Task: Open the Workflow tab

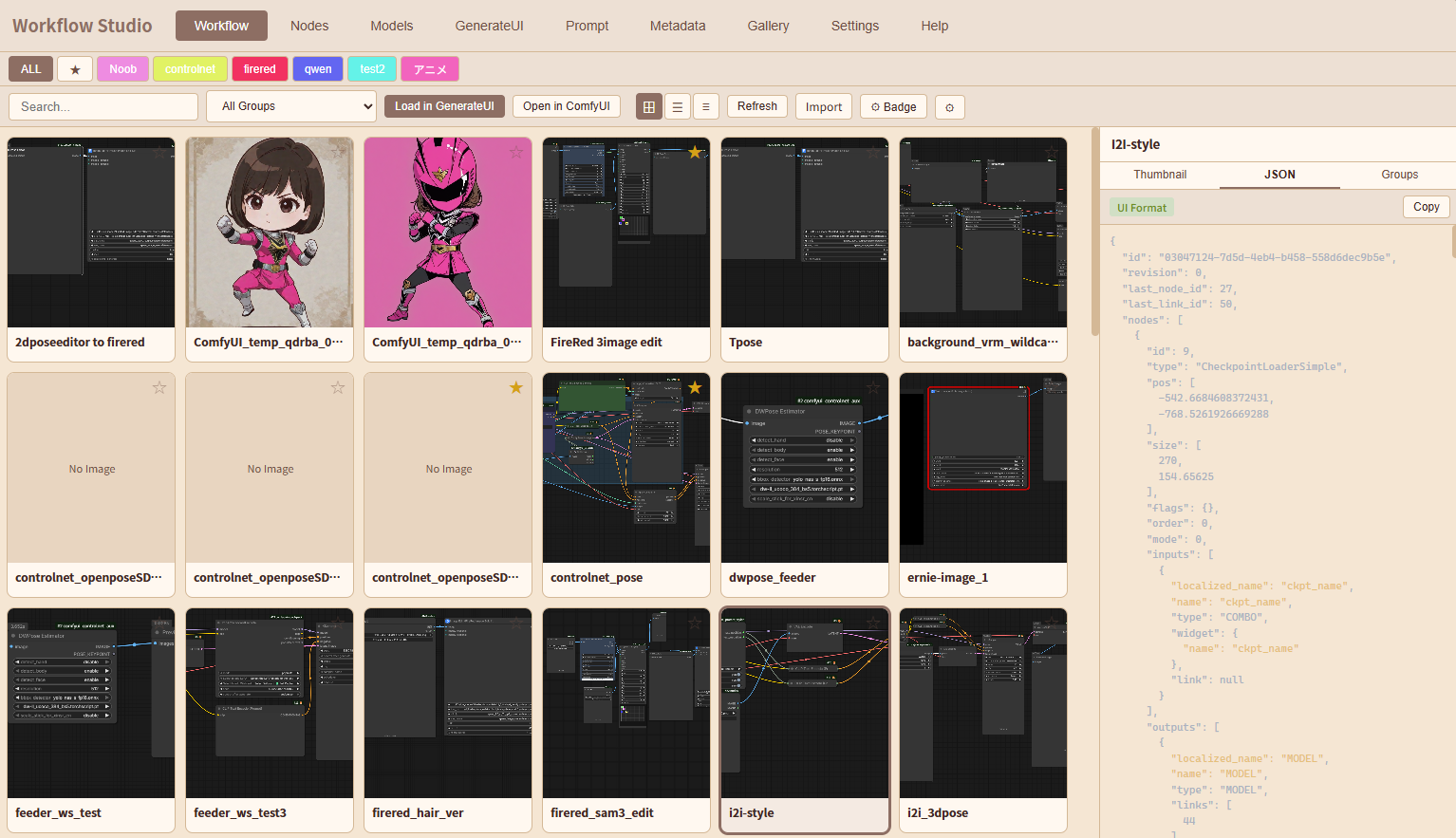Action: (x=221, y=26)
